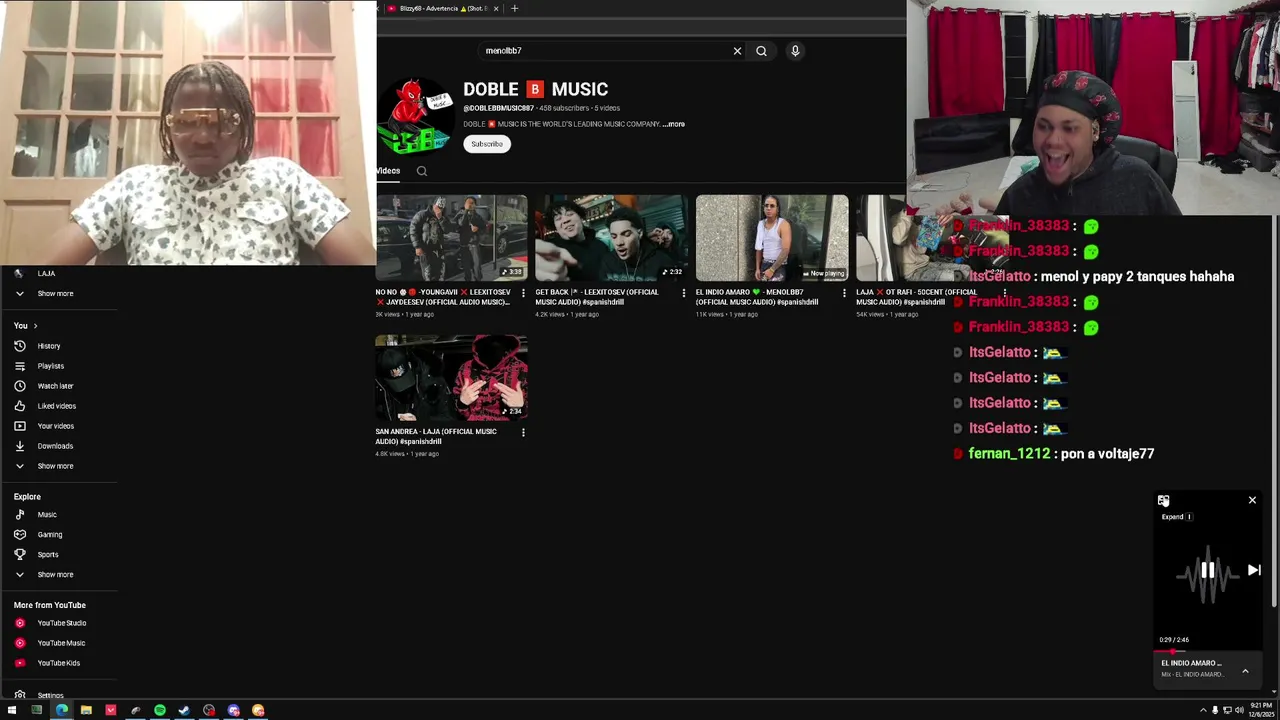Open File Explorer in the taskbar
Screen dimensions: 1280x720
[x=86, y=710]
